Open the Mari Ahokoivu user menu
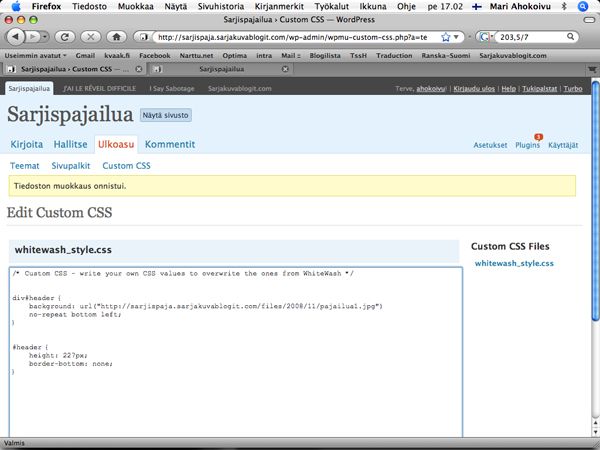This screenshot has height=450, width=600. [x=520, y=7]
